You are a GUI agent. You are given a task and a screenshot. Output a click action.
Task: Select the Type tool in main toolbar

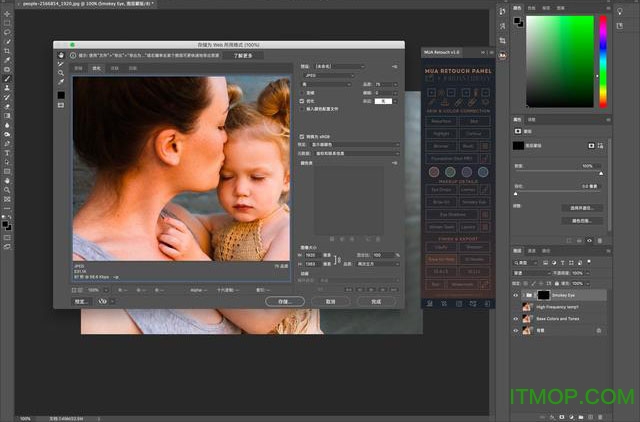point(7,153)
